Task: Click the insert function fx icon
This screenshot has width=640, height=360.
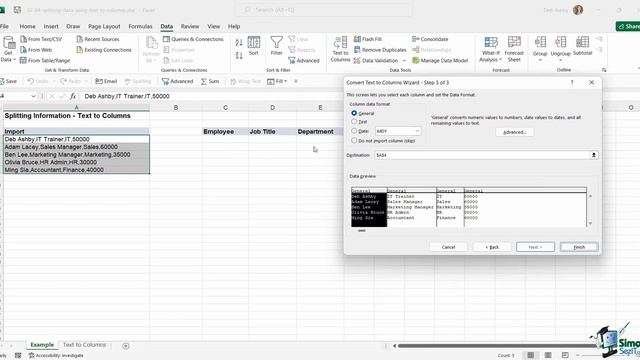Action: (73, 96)
